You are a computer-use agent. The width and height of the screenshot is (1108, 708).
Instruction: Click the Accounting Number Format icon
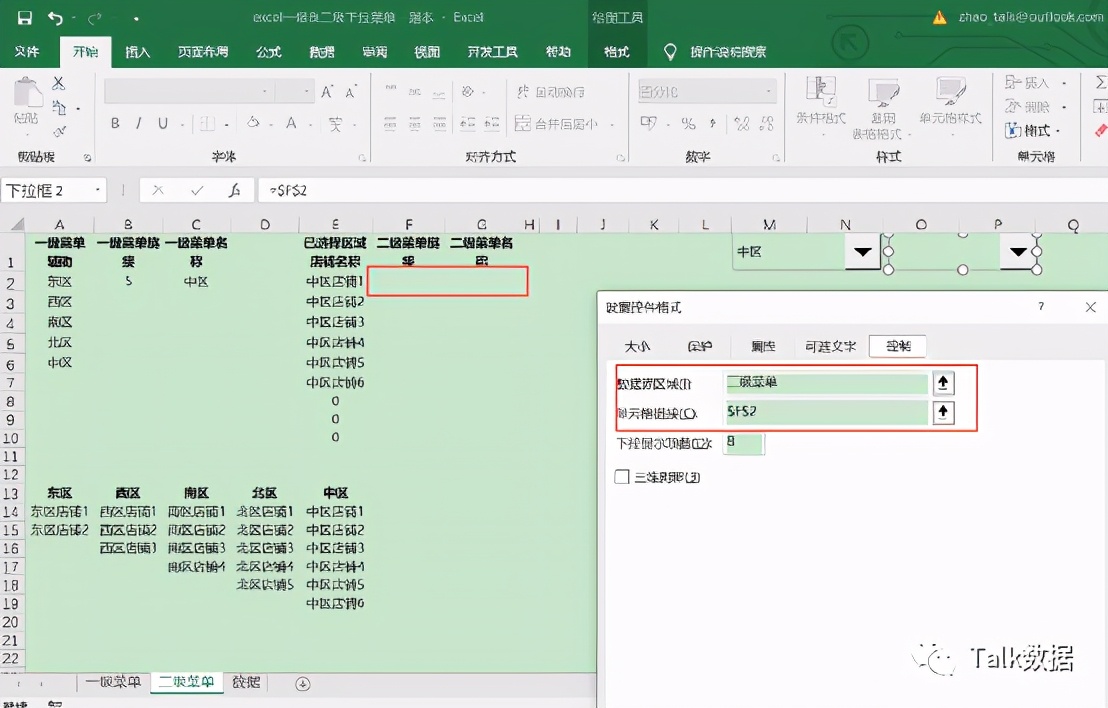pyautogui.click(x=648, y=124)
